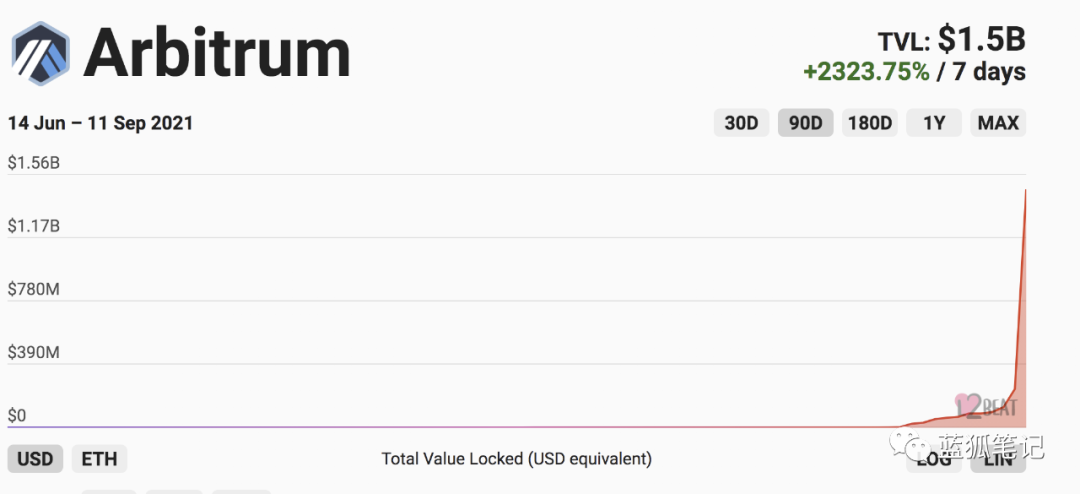
Task: Click the +2323.75% seven-day change
Action: point(866,72)
